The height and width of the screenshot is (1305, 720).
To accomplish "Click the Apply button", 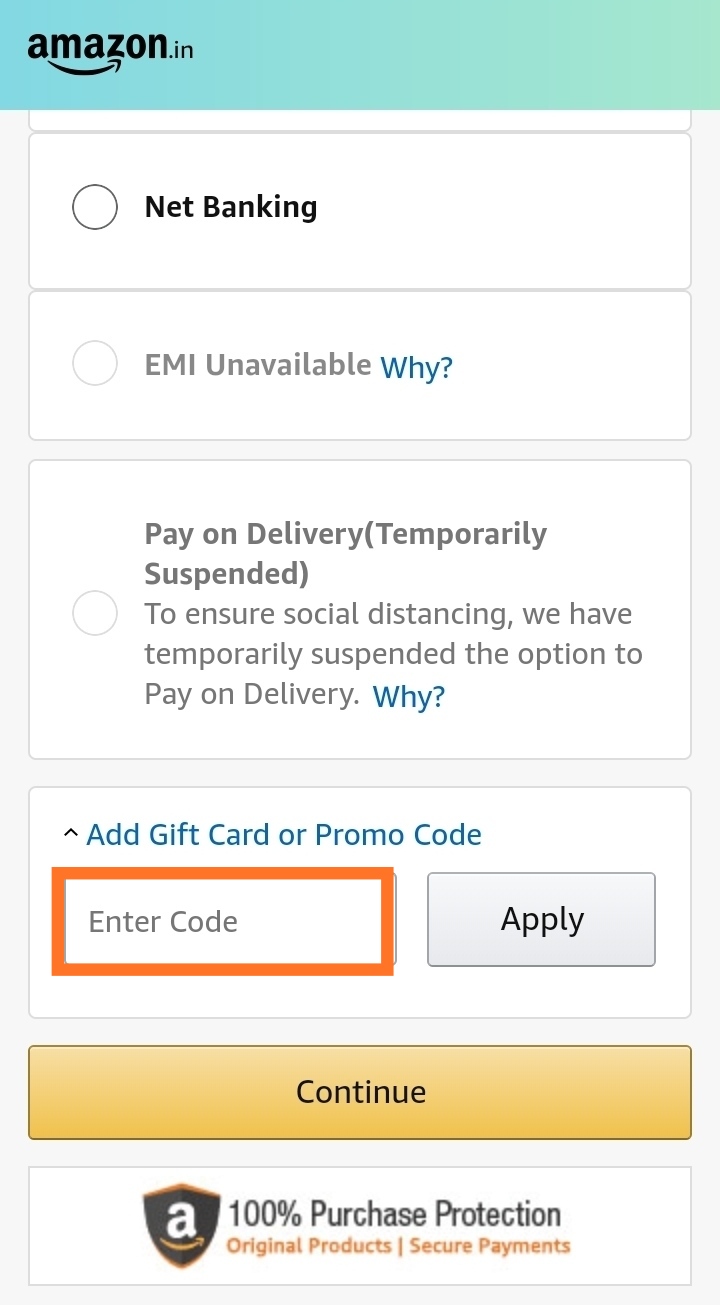I will (x=542, y=919).
